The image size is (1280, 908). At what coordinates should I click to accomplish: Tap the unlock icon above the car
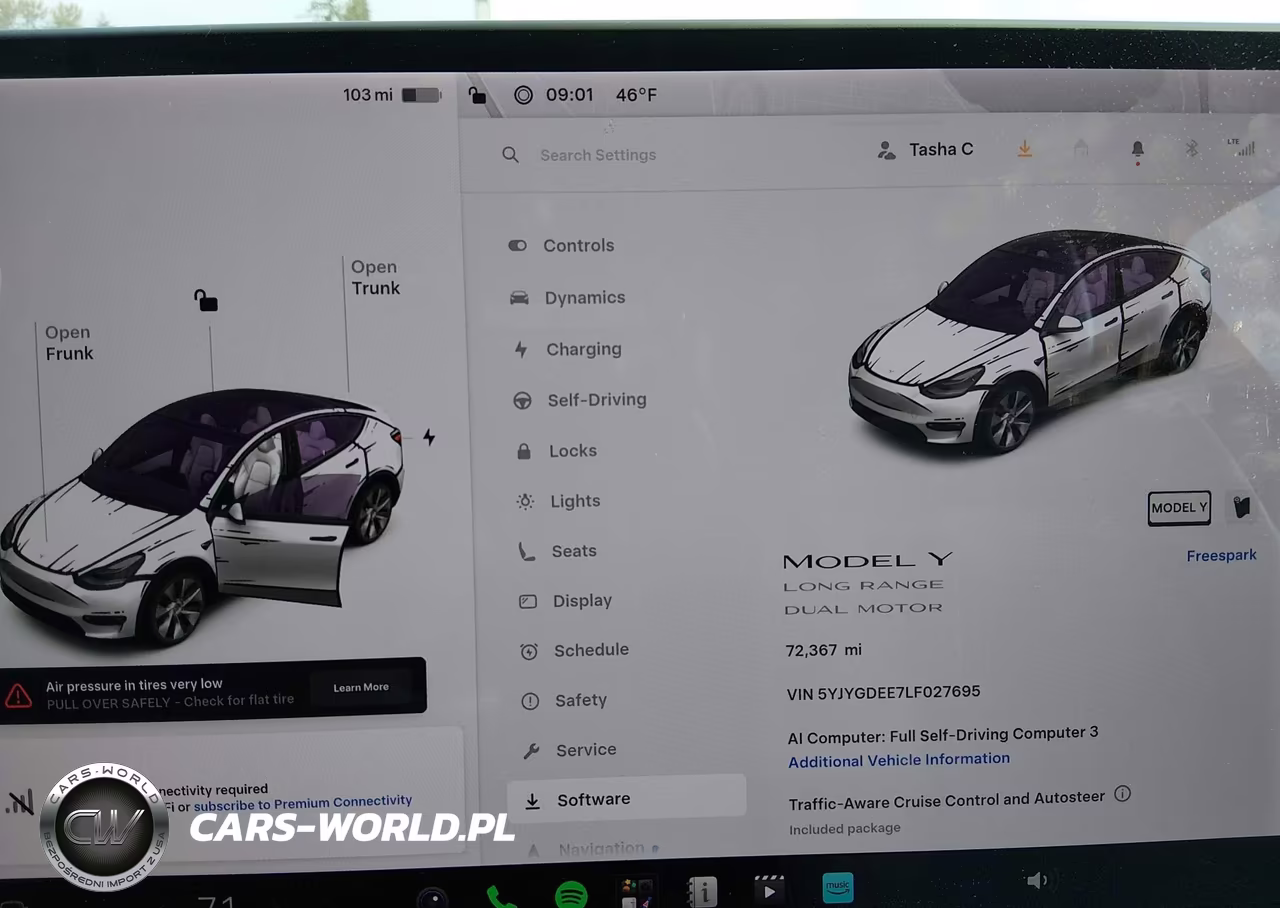point(206,299)
